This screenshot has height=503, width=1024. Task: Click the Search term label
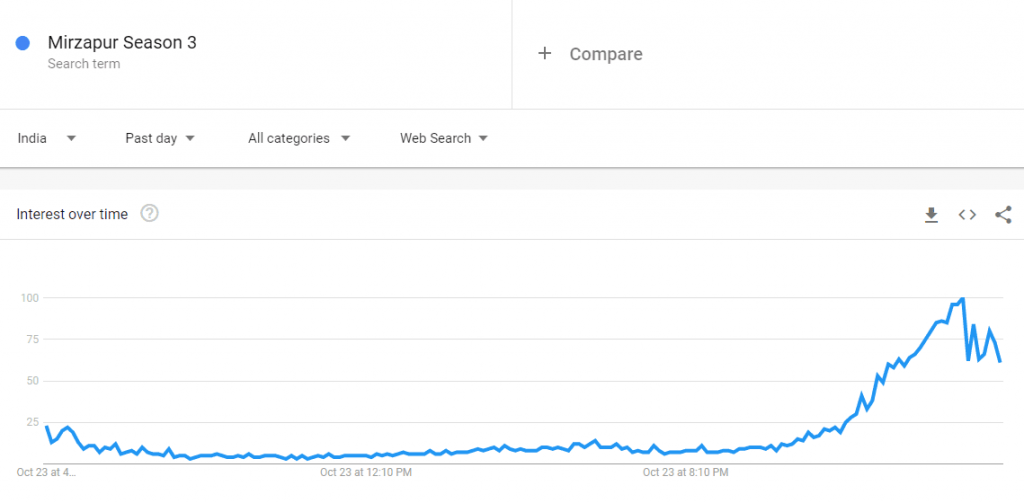[84, 64]
